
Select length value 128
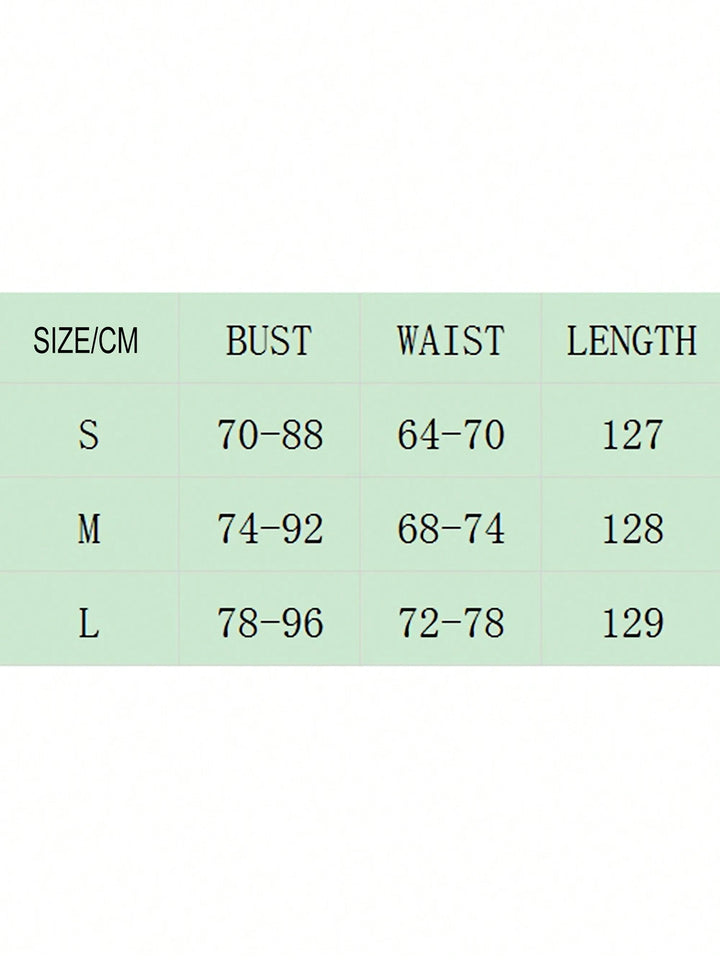click(x=632, y=529)
